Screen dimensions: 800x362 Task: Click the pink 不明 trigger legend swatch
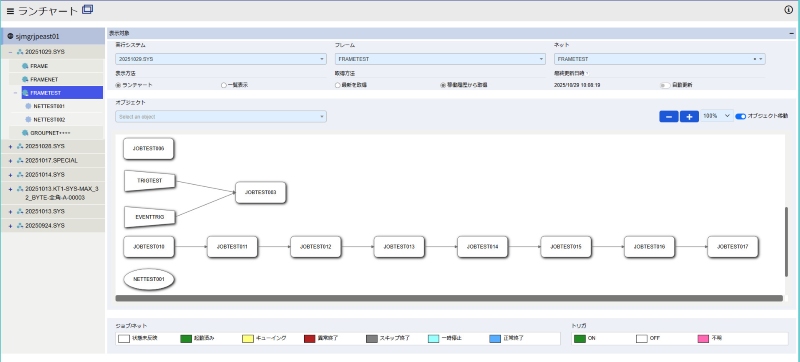[704, 339]
